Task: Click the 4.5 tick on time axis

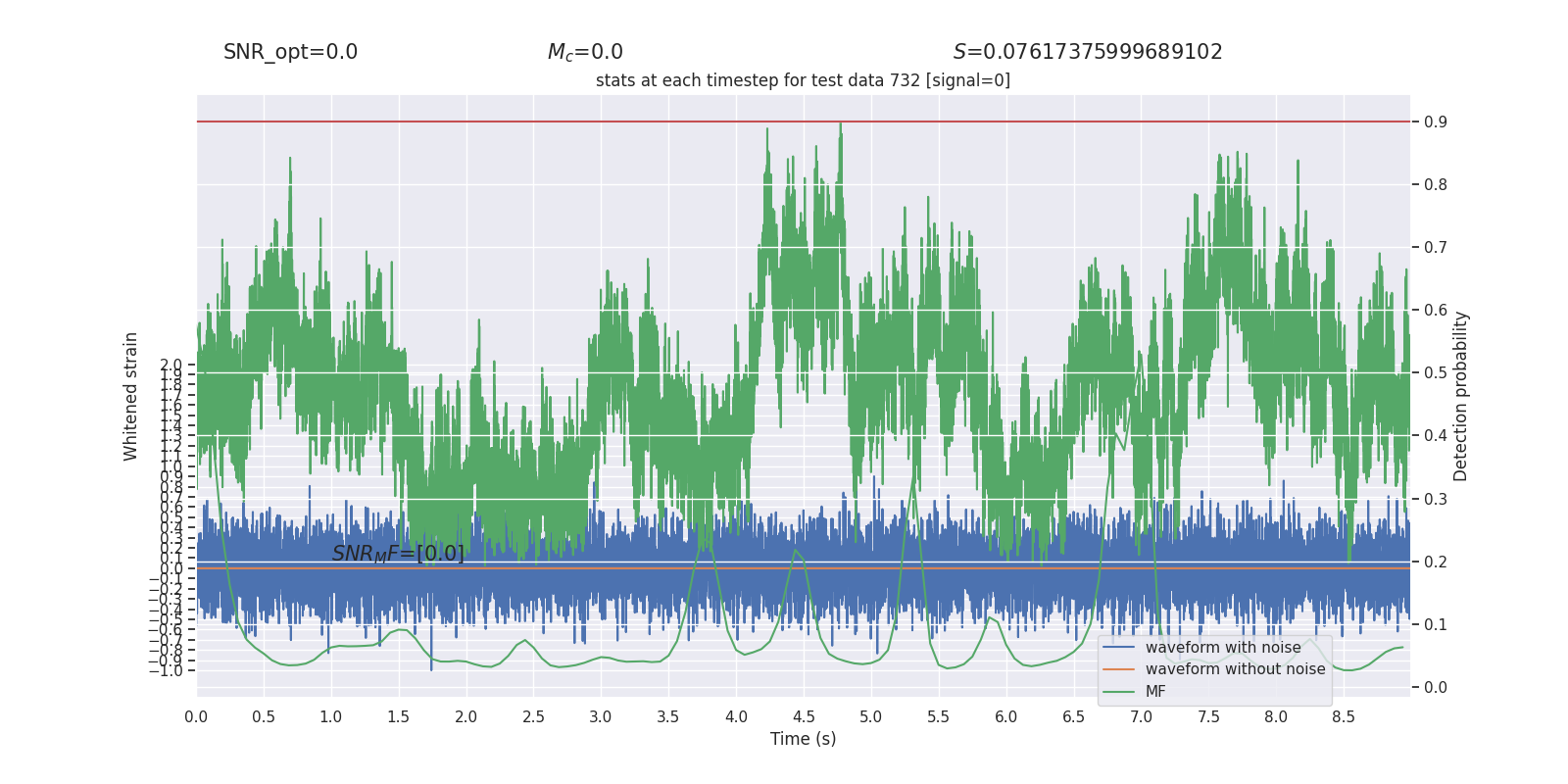Action: [804, 717]
